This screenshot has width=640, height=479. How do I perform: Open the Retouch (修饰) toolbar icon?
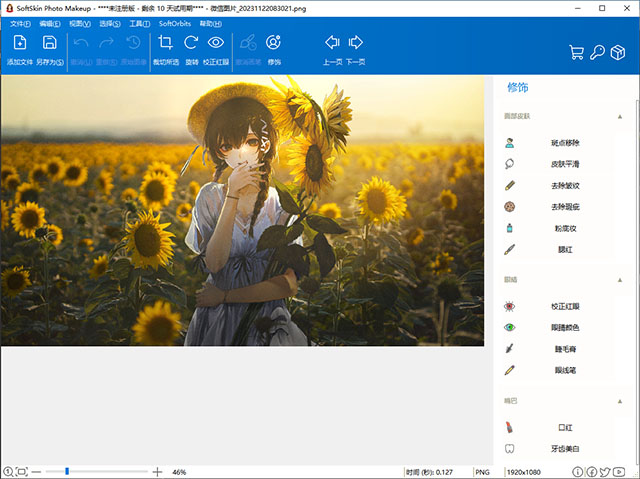[x=274, y=44]
